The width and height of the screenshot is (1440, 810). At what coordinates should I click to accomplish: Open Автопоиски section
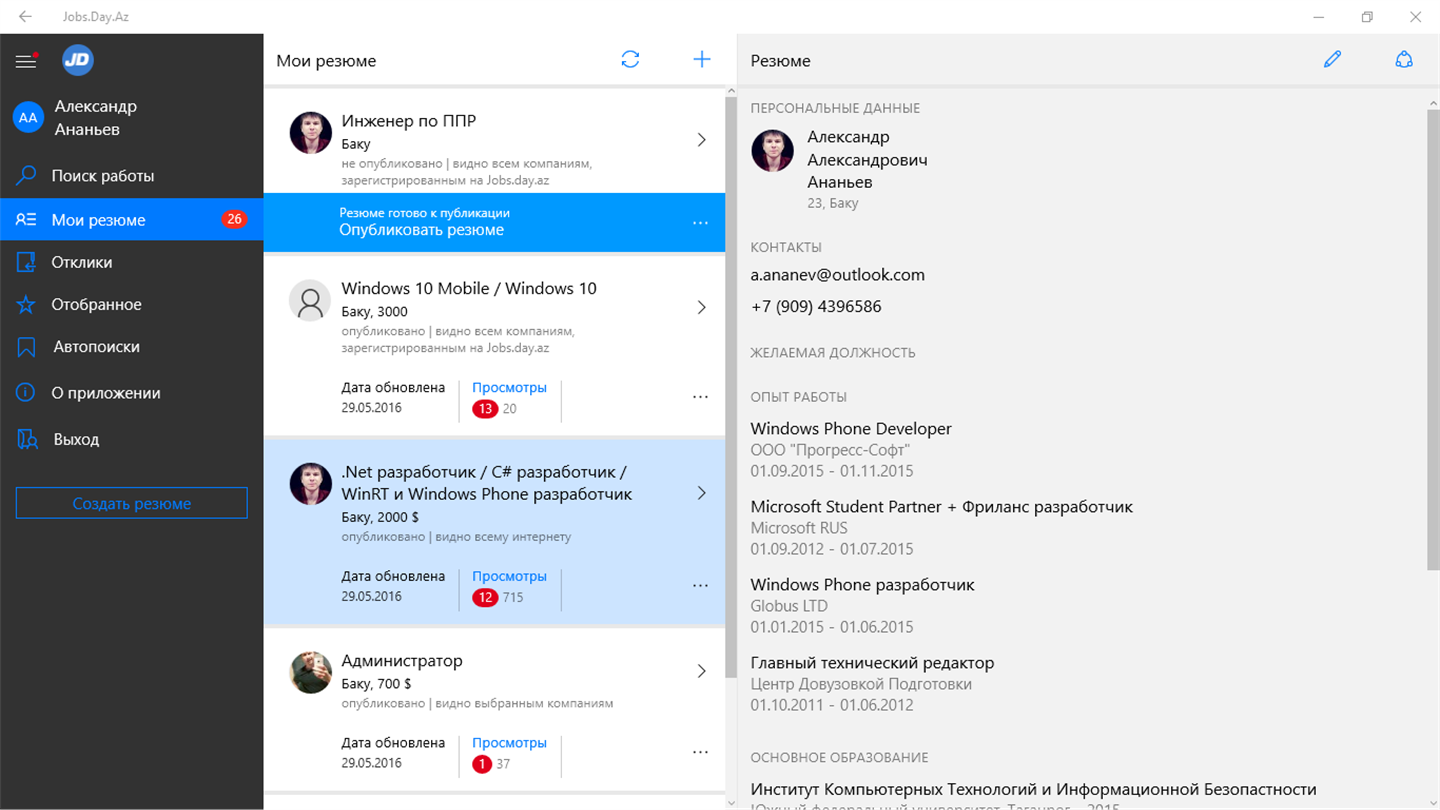(x=131, y=347)
